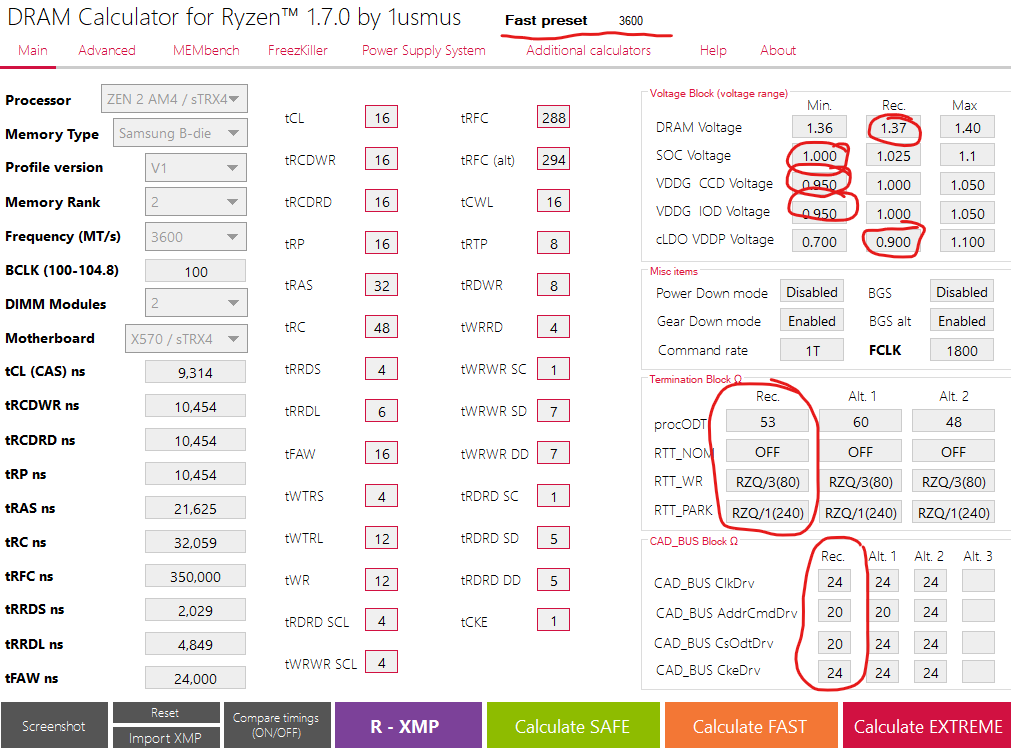Click the FCLK value 1800
The height and width of the screenshot is (750, 1011).
point(961,350)
